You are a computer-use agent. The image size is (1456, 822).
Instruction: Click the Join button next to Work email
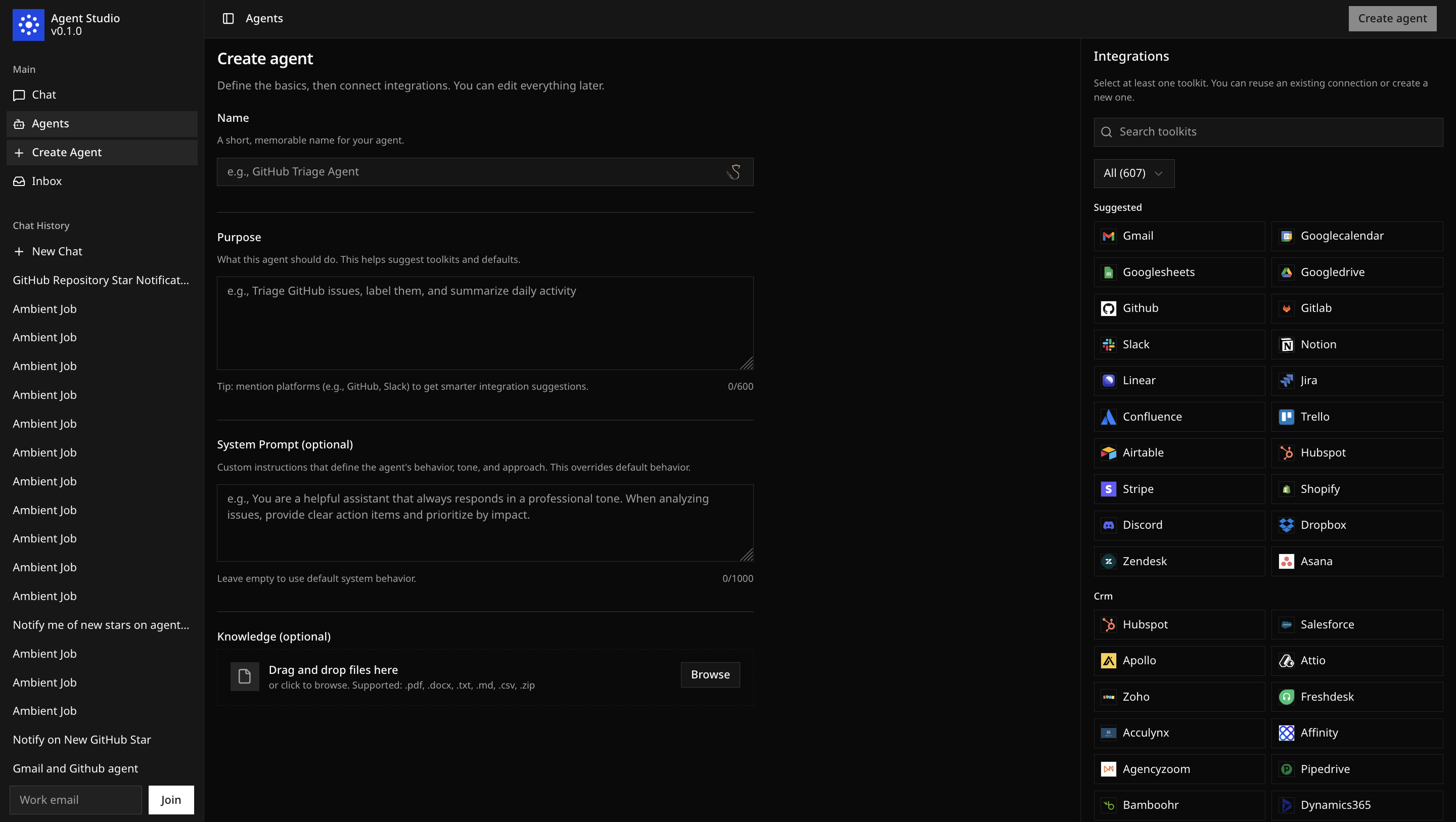pos(171,800)
